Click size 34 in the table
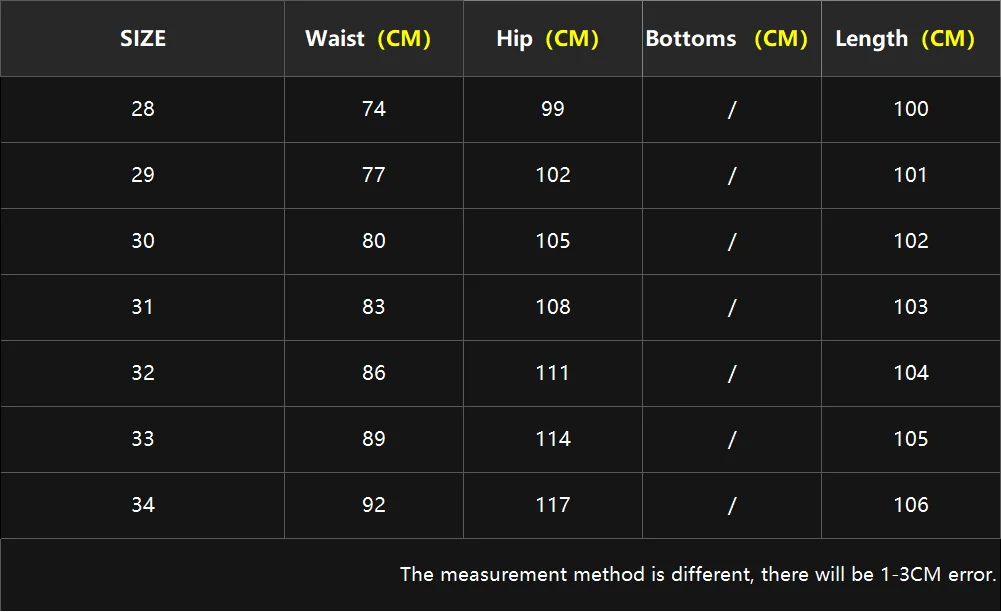This screenshot has width=1001, height=612. click(x=143, y=505)
